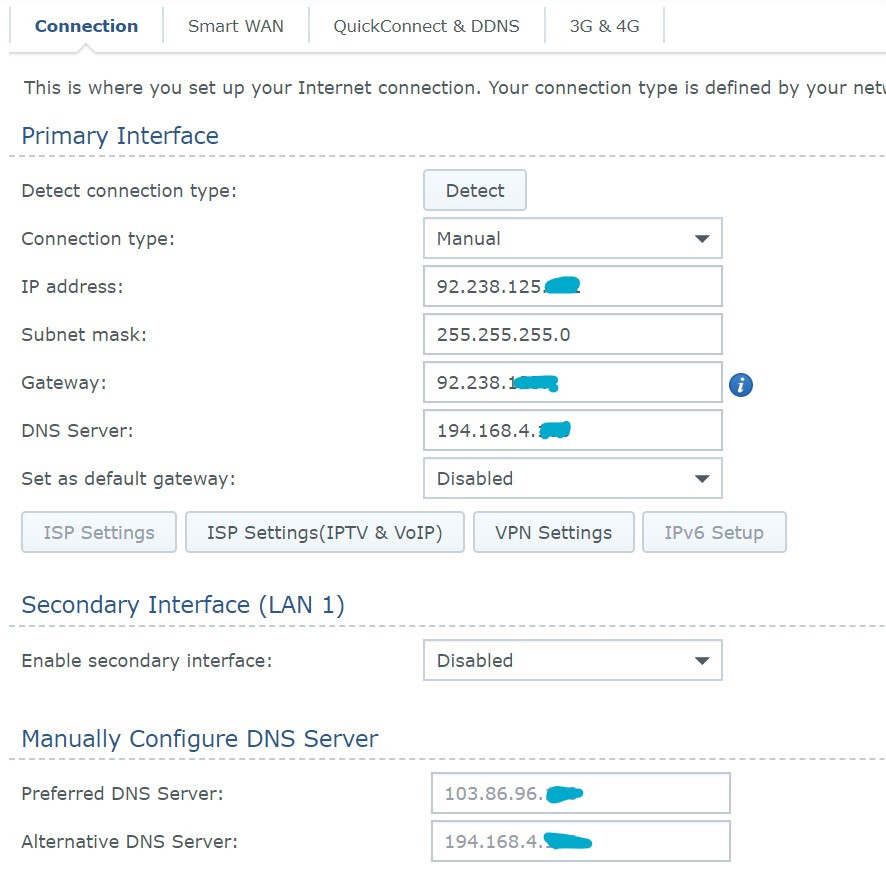Click the Alternative DNS Server field
Viewport: 886px width, 892px height.
580,841
